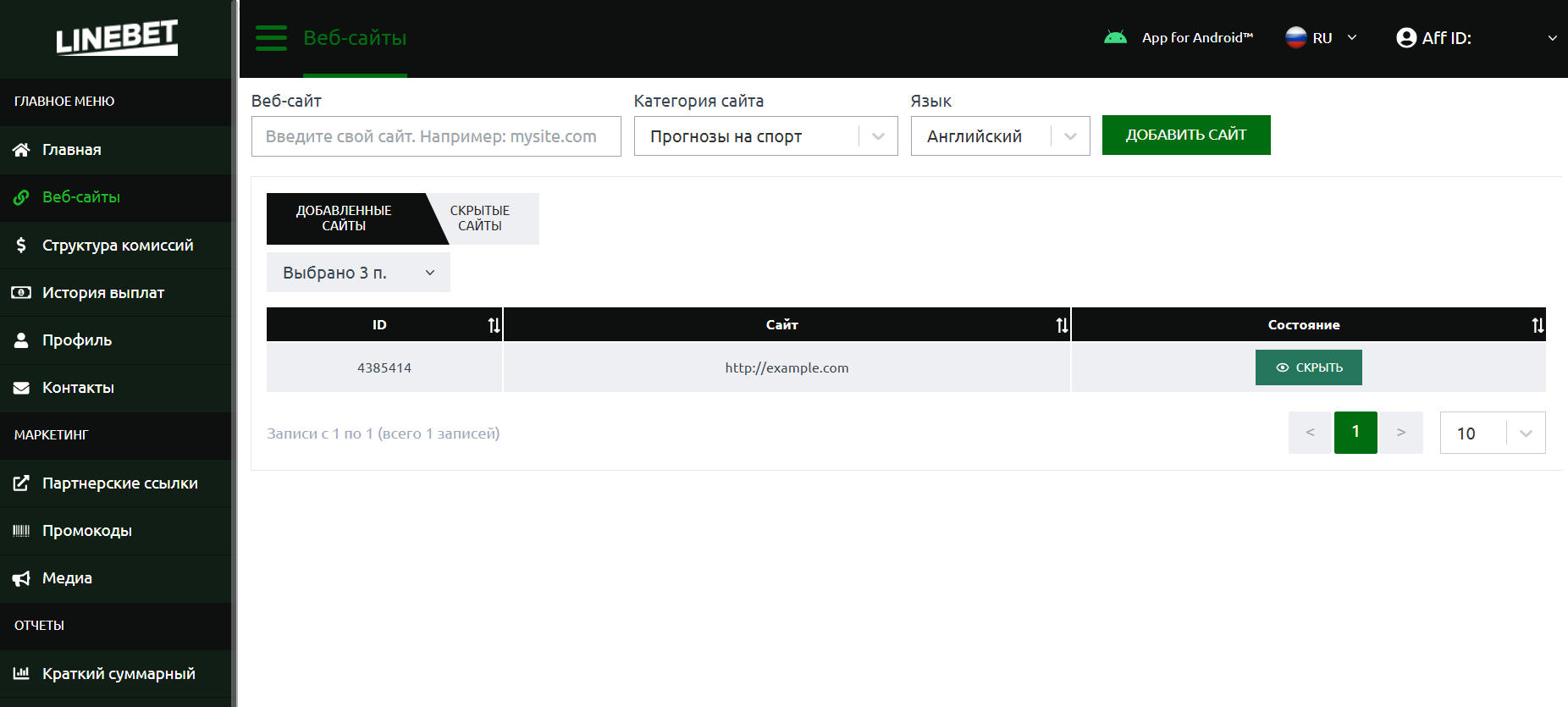Viewport: 1568px width, 707px height.
Task: Sort the table by Состояние column
Action: coord(1538,325)
